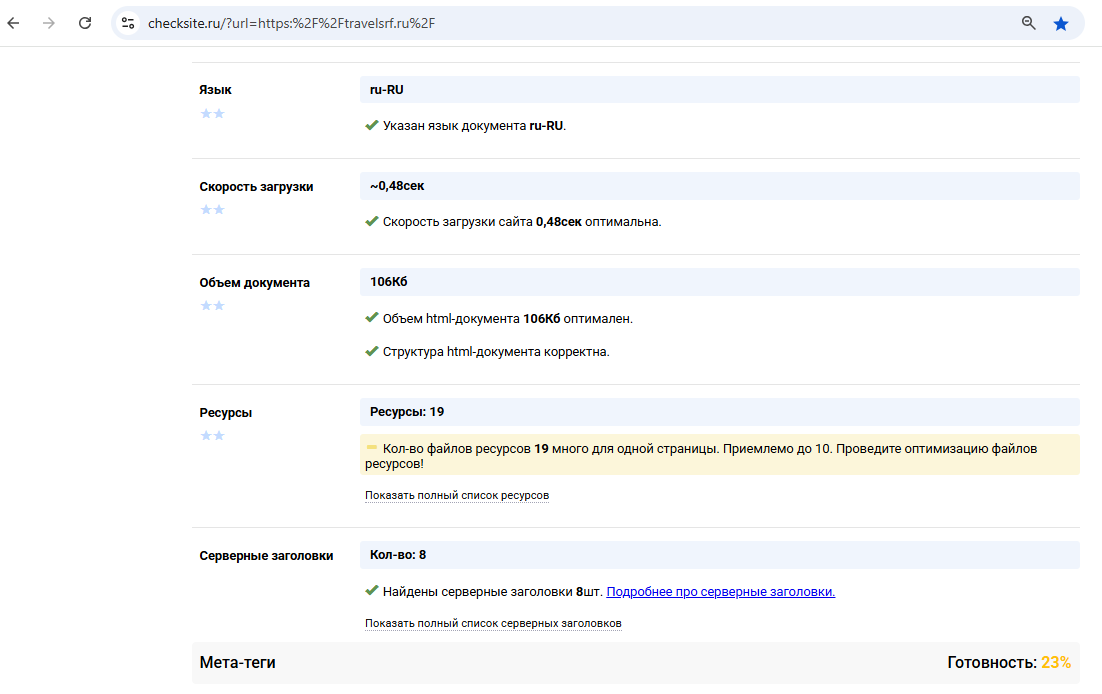Click the rating stars under Объем документа
The image size is (1102, 694).
[x=212, y=306]
